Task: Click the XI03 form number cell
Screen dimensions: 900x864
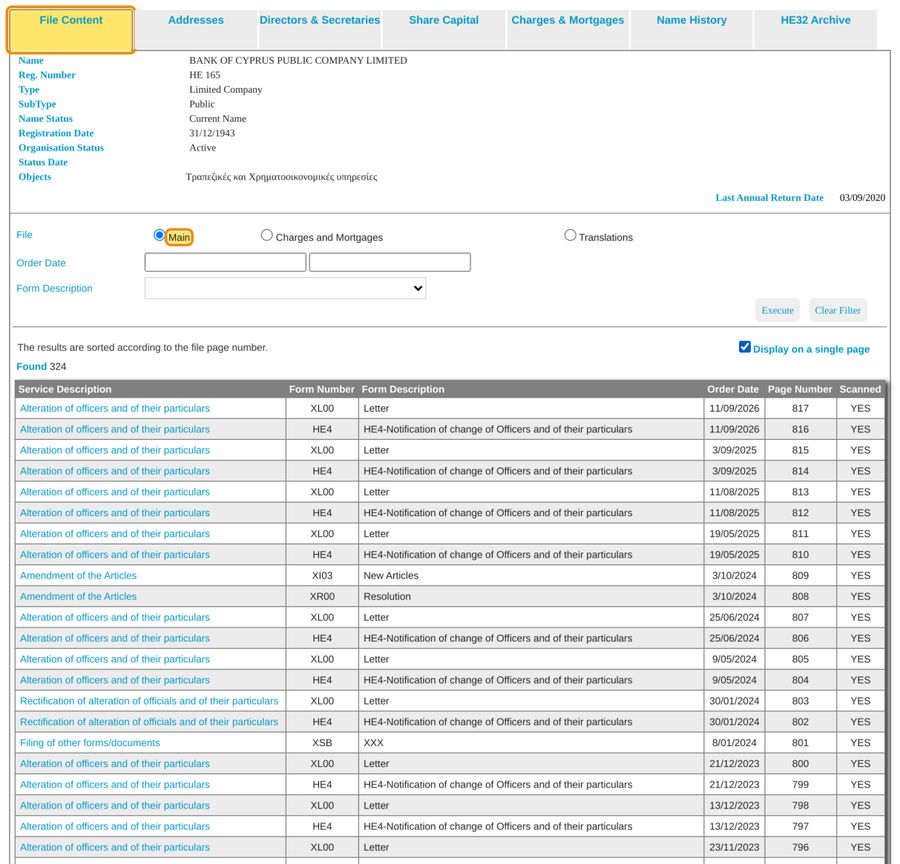Action: point(322,575)
